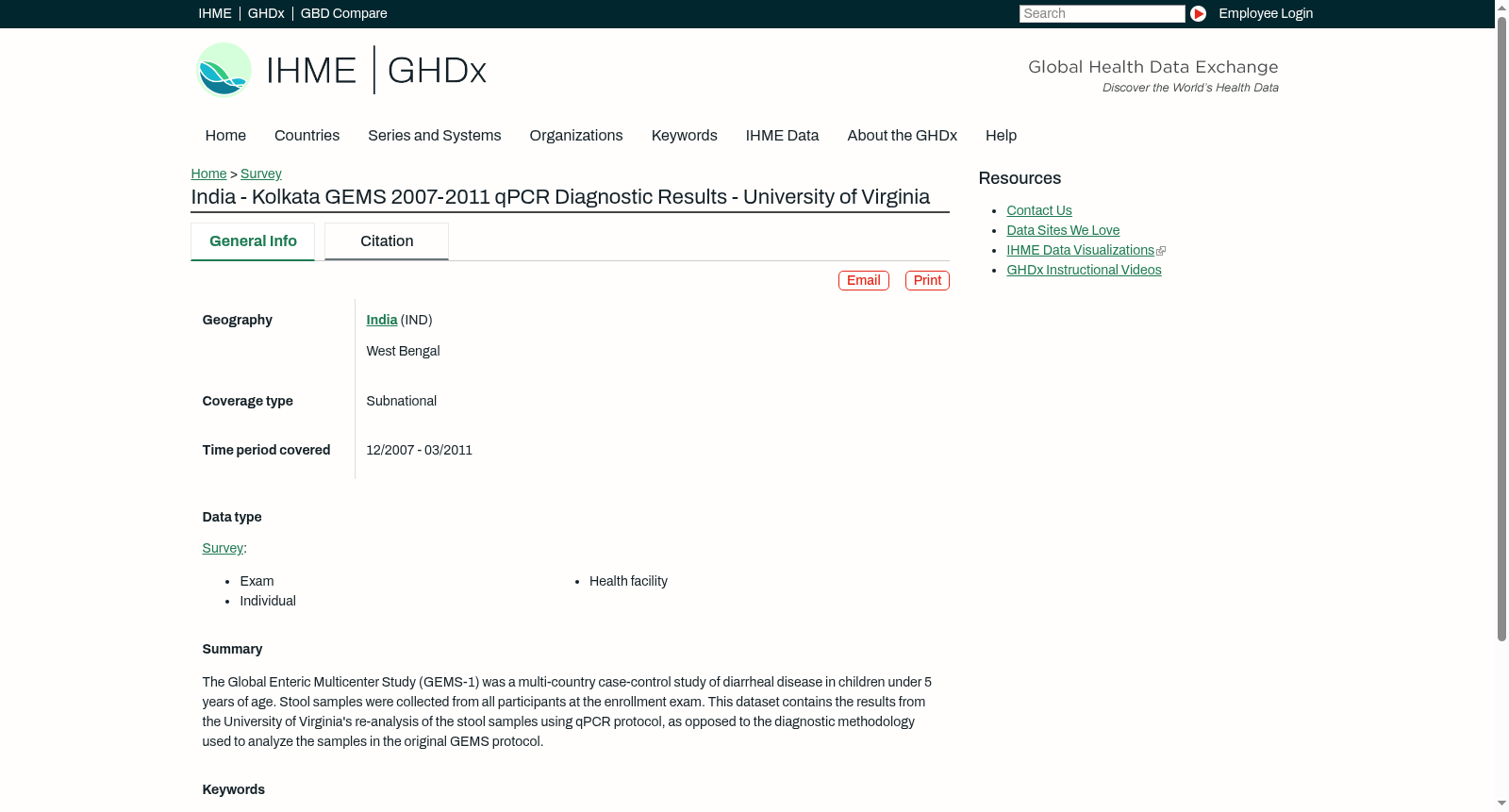Image resolution: width=1509 pixels, height=812 pixels.
Task: Click the 'Global Health Data Exchange' tagline heading
Action: (1152, 67)
